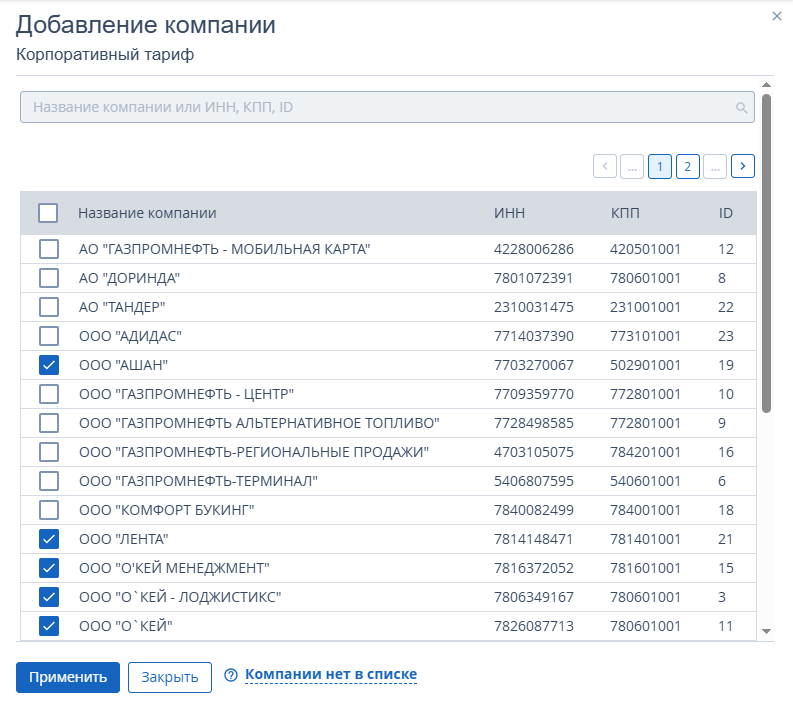Expand later pages via right ellipsis
This screenshot has width=793, height=710.
[714, 166]
